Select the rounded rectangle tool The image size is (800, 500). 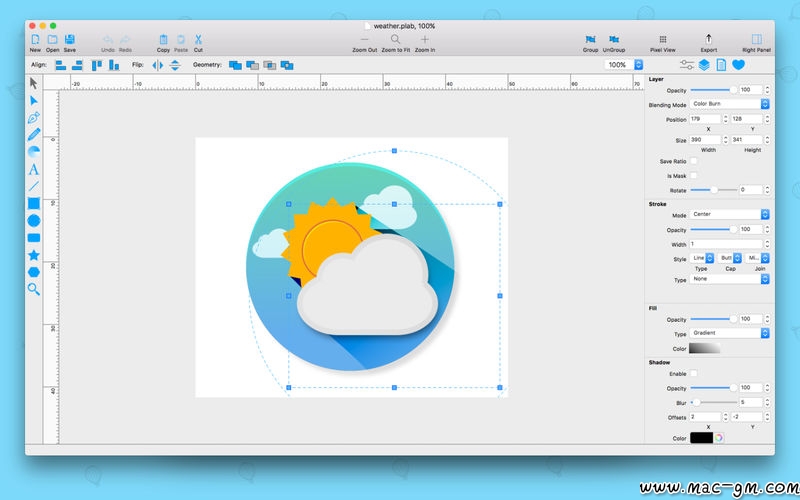pos(34,238)
